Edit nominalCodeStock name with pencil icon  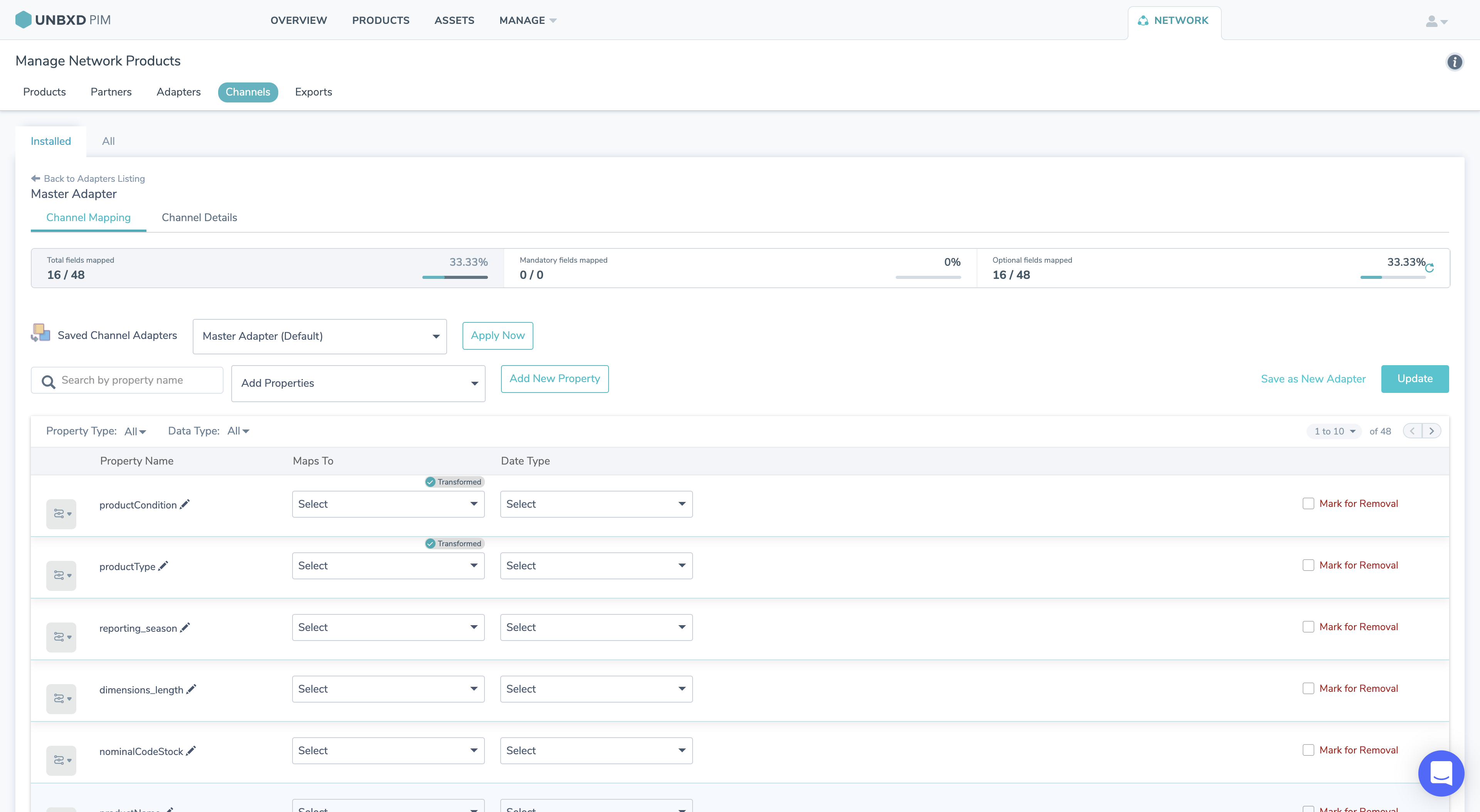pyautogui.click(x=191, y=750)
